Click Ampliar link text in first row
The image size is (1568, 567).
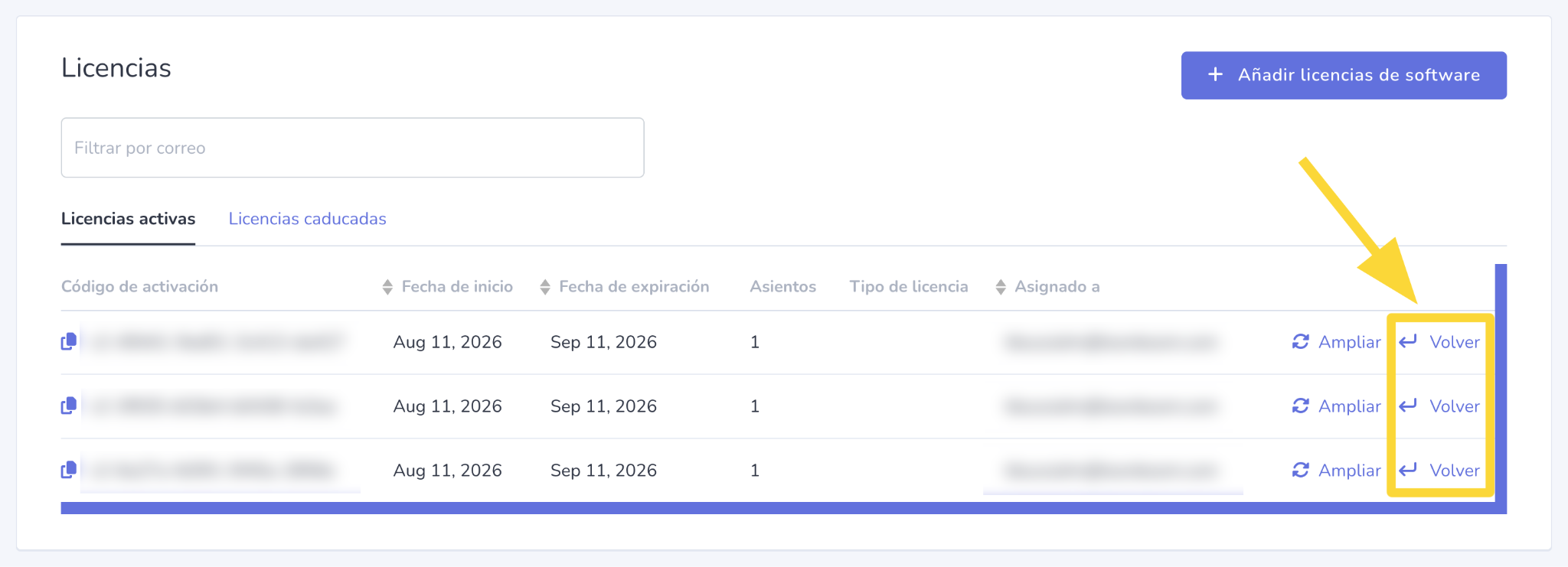[x=1349, y=342]
